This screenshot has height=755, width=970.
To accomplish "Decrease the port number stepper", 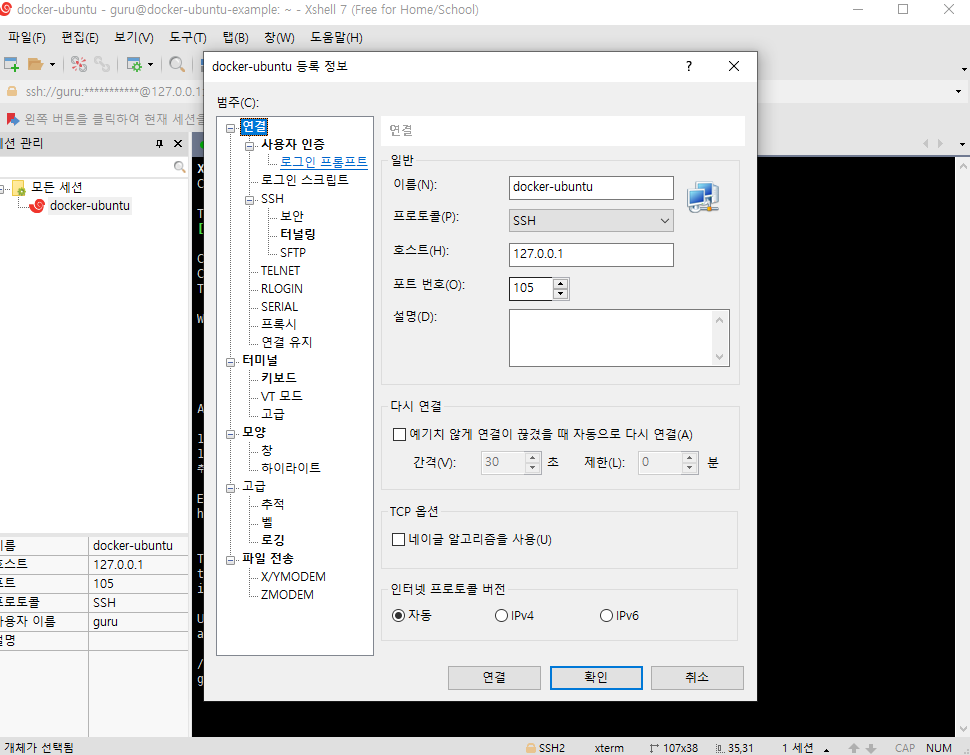I will click(x=560, y=294).
